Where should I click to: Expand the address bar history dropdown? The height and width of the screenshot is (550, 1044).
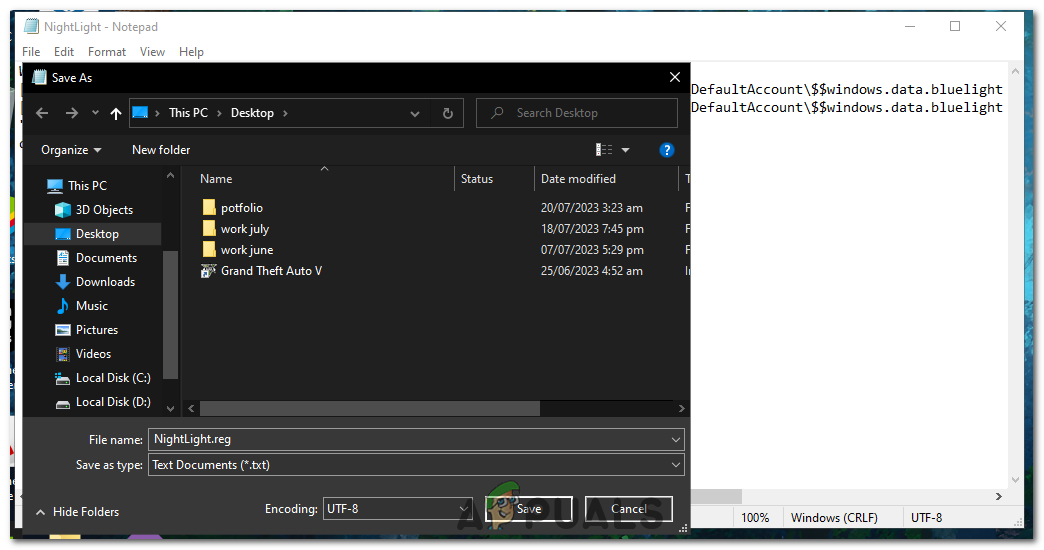click(x=415, y=114)
